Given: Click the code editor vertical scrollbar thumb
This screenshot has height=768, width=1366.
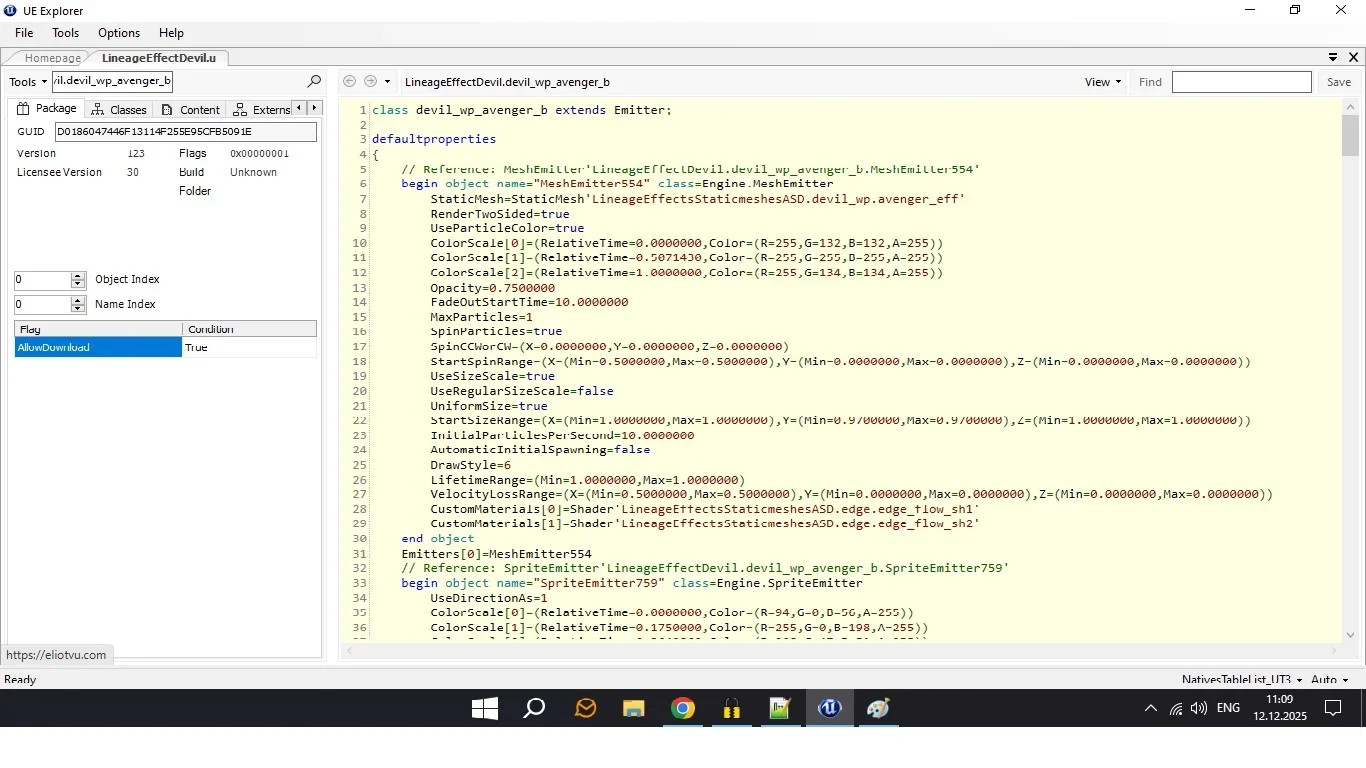Looking at the screenshot, I should point(1351,135).
